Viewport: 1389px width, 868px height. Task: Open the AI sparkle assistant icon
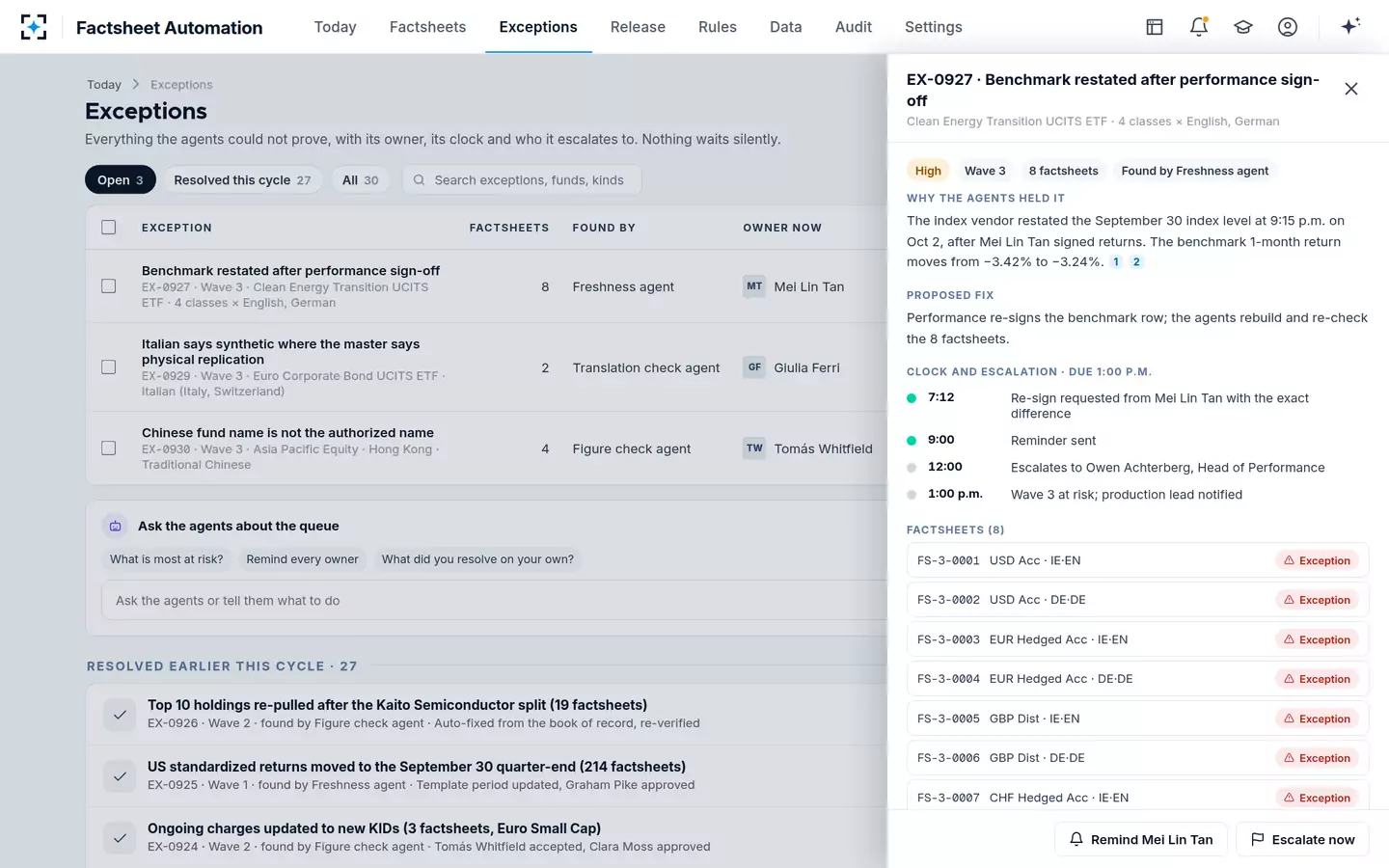(1350, 26)
